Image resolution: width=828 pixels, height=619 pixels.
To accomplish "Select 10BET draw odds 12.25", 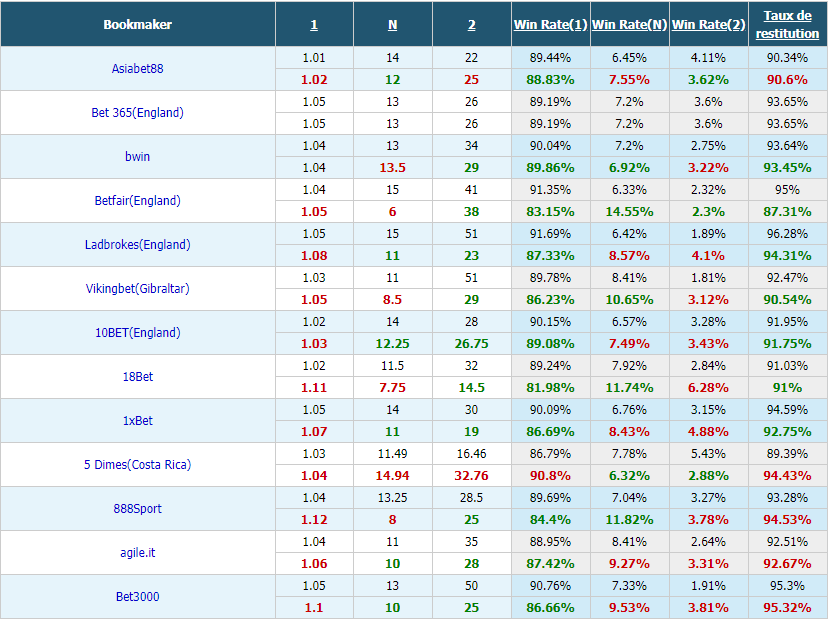I will click(x=392, y=344).
